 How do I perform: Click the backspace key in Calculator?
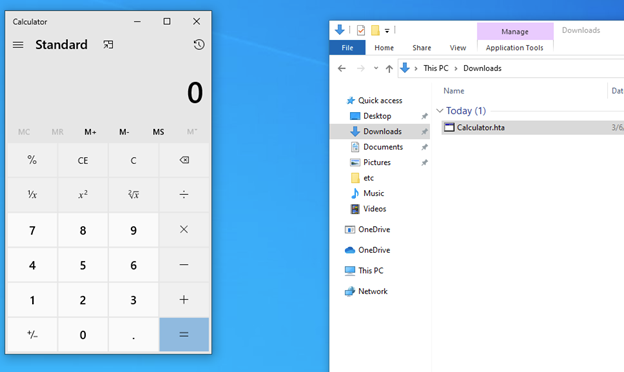point(184,160)
